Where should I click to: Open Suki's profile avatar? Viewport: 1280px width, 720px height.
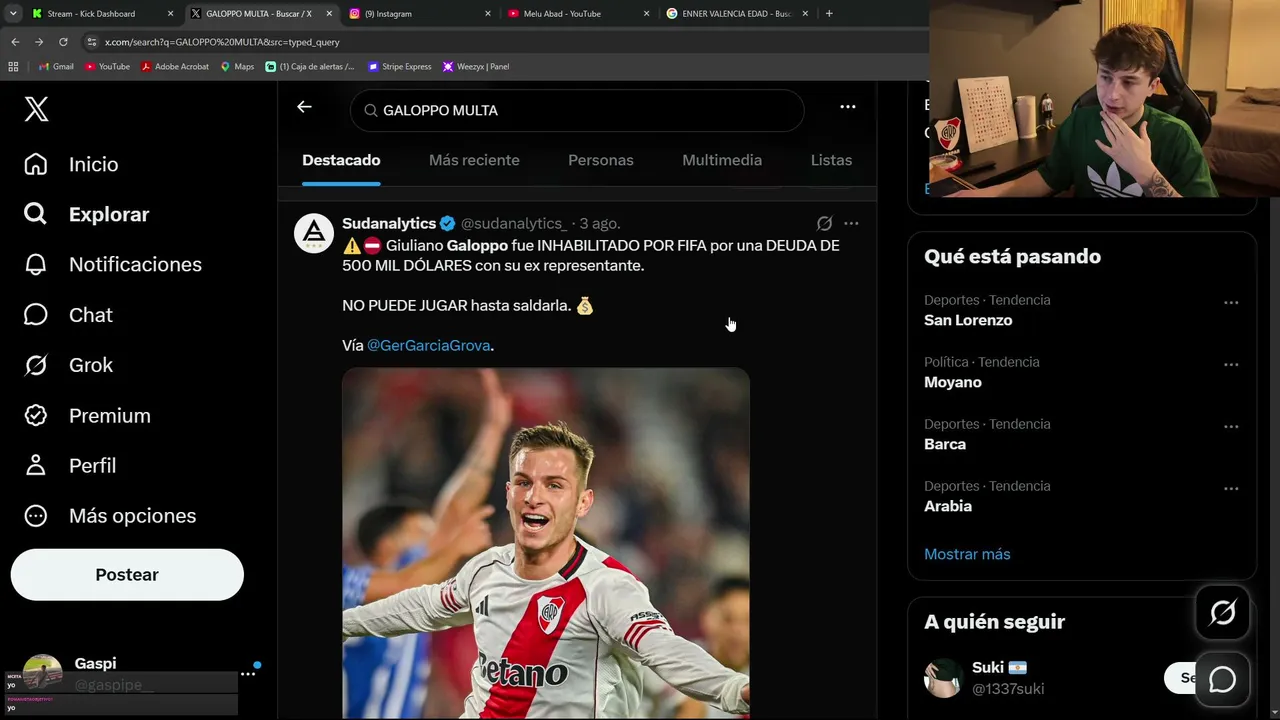pyautogui.click(x=943, y=678)
